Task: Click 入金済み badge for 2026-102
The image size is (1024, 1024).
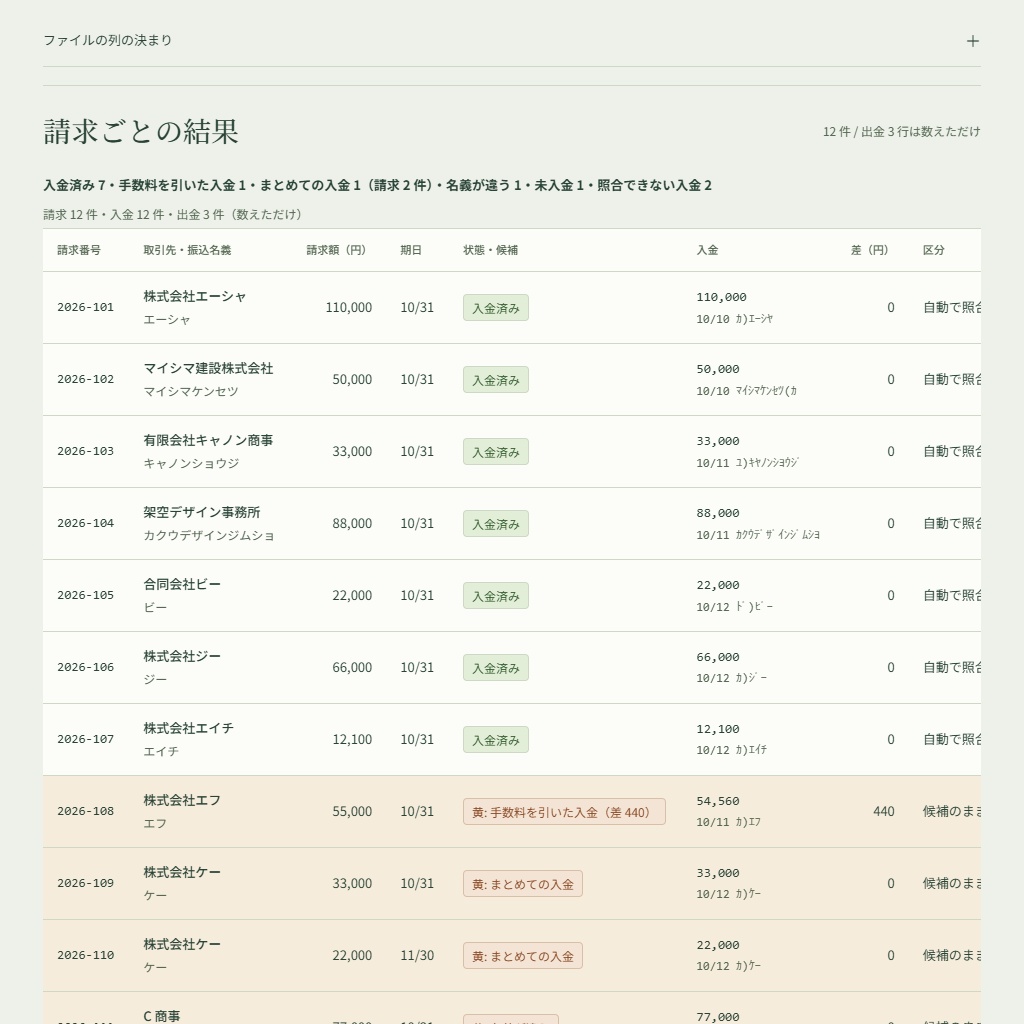Action: click(496, 380)
